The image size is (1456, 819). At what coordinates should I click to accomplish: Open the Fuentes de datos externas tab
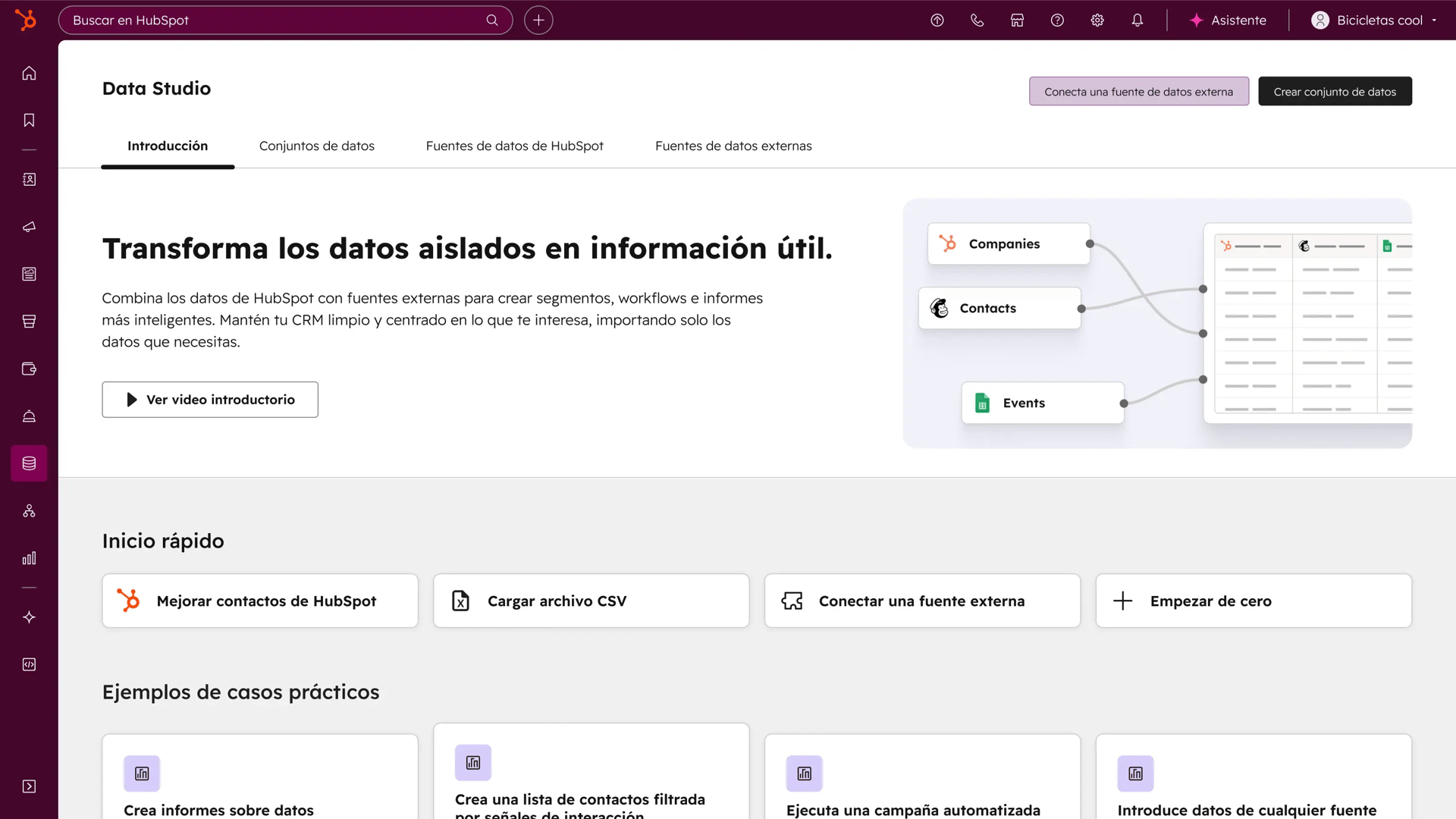[733, 146]
